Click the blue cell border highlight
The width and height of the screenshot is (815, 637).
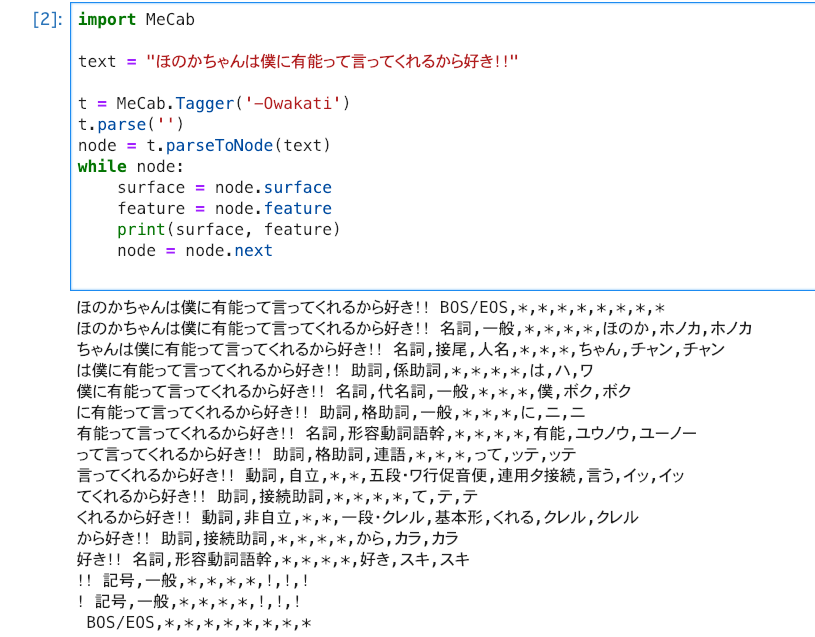coord(70,150)
